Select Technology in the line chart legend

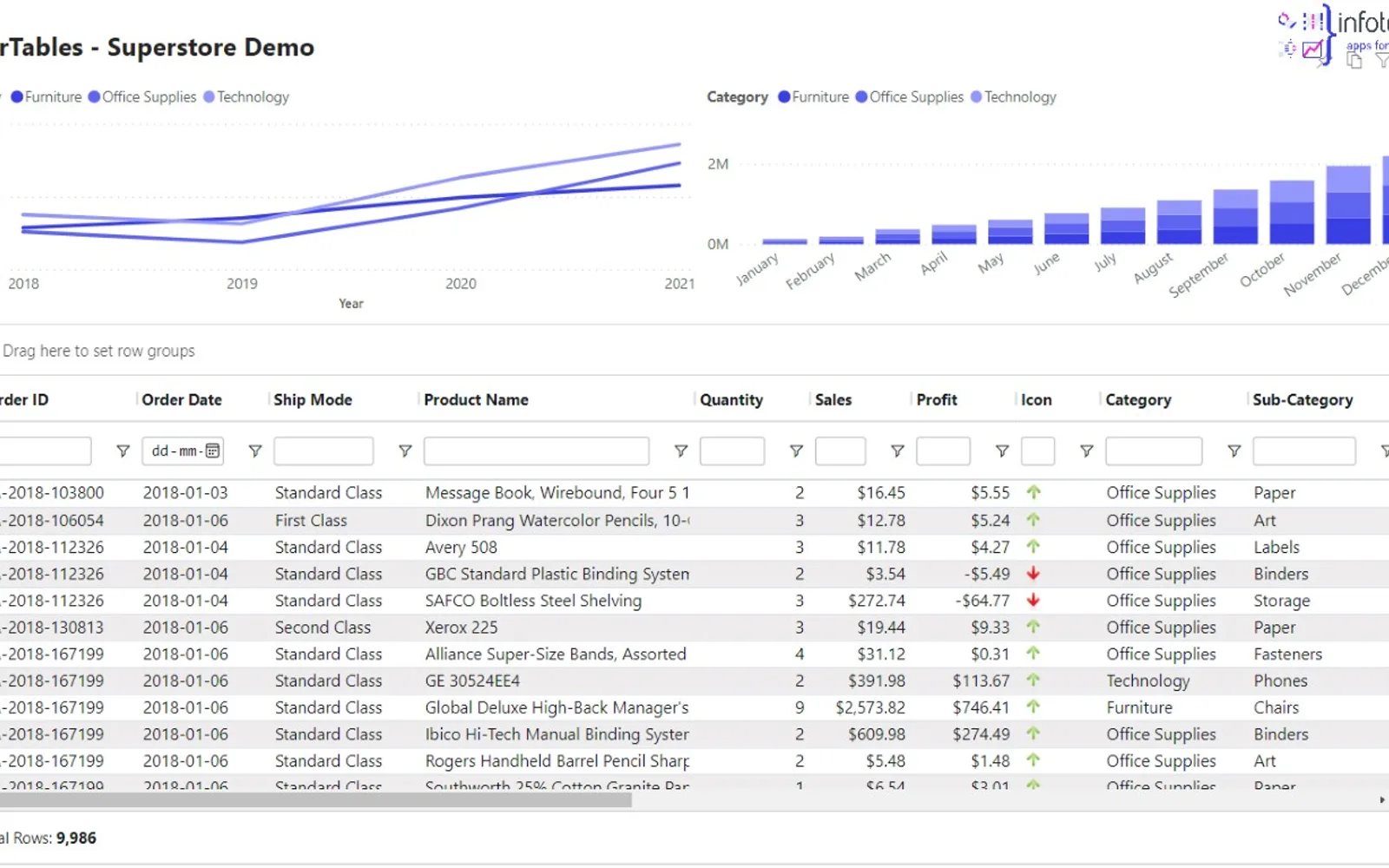tap(247, 96)
